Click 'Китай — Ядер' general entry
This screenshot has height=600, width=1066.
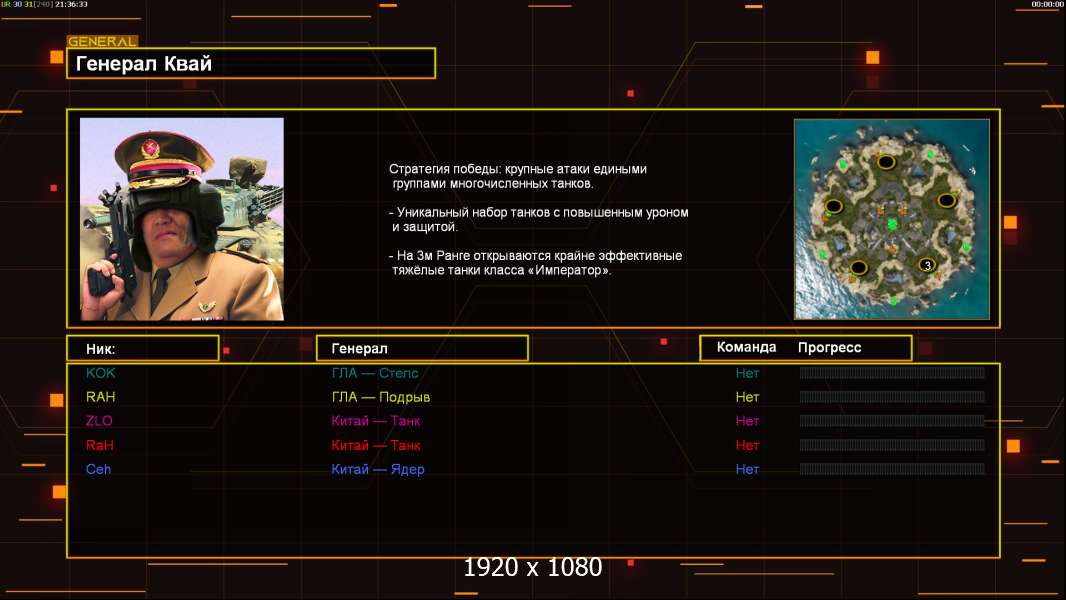(378, 469)
